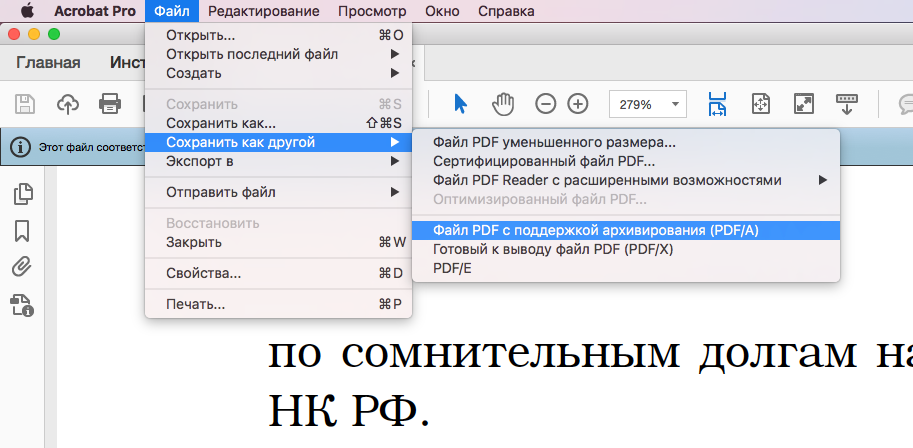This screenshot has width=913, height=448.
Task: Open the Просмотр menu
Action: [372, 10]
